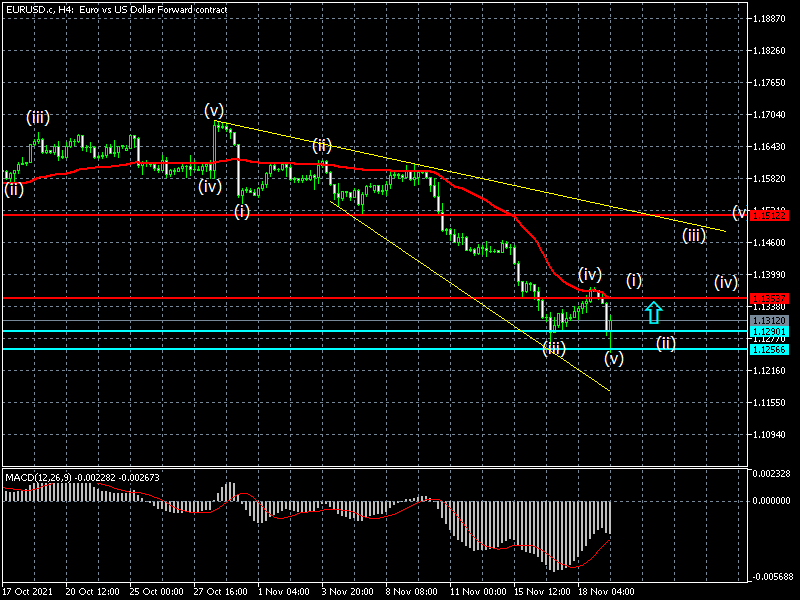Click the 1.18870 value on price scale
Screen dimensions: 800x600
click(770, 19)
